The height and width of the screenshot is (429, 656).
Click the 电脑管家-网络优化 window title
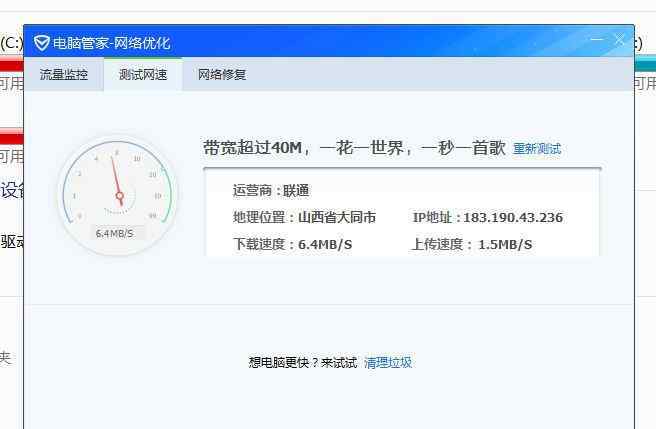coord(111,43)
